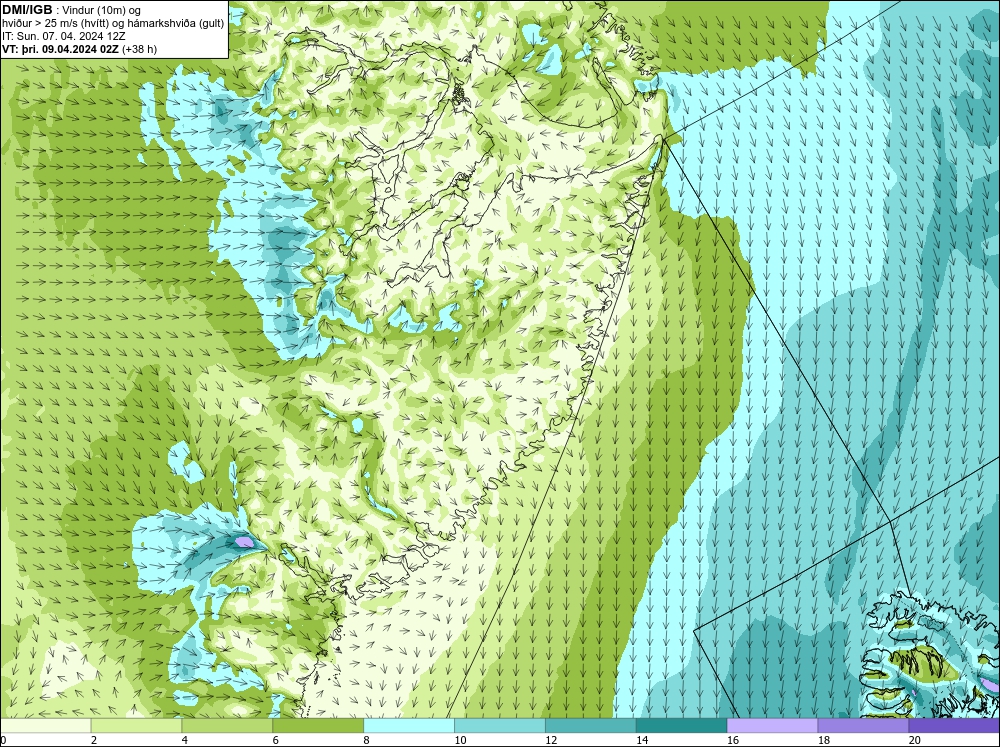Image resolution: width=1000 pixels, height=747 pixels.
Task: Click the scale label '20'
Action: (x=915, y=740)
